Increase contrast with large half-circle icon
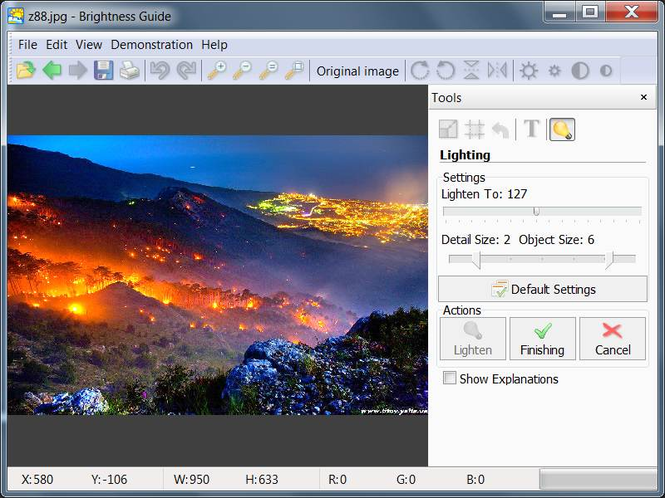Viewport: 665px width, 498px height. tap(580, 70)
